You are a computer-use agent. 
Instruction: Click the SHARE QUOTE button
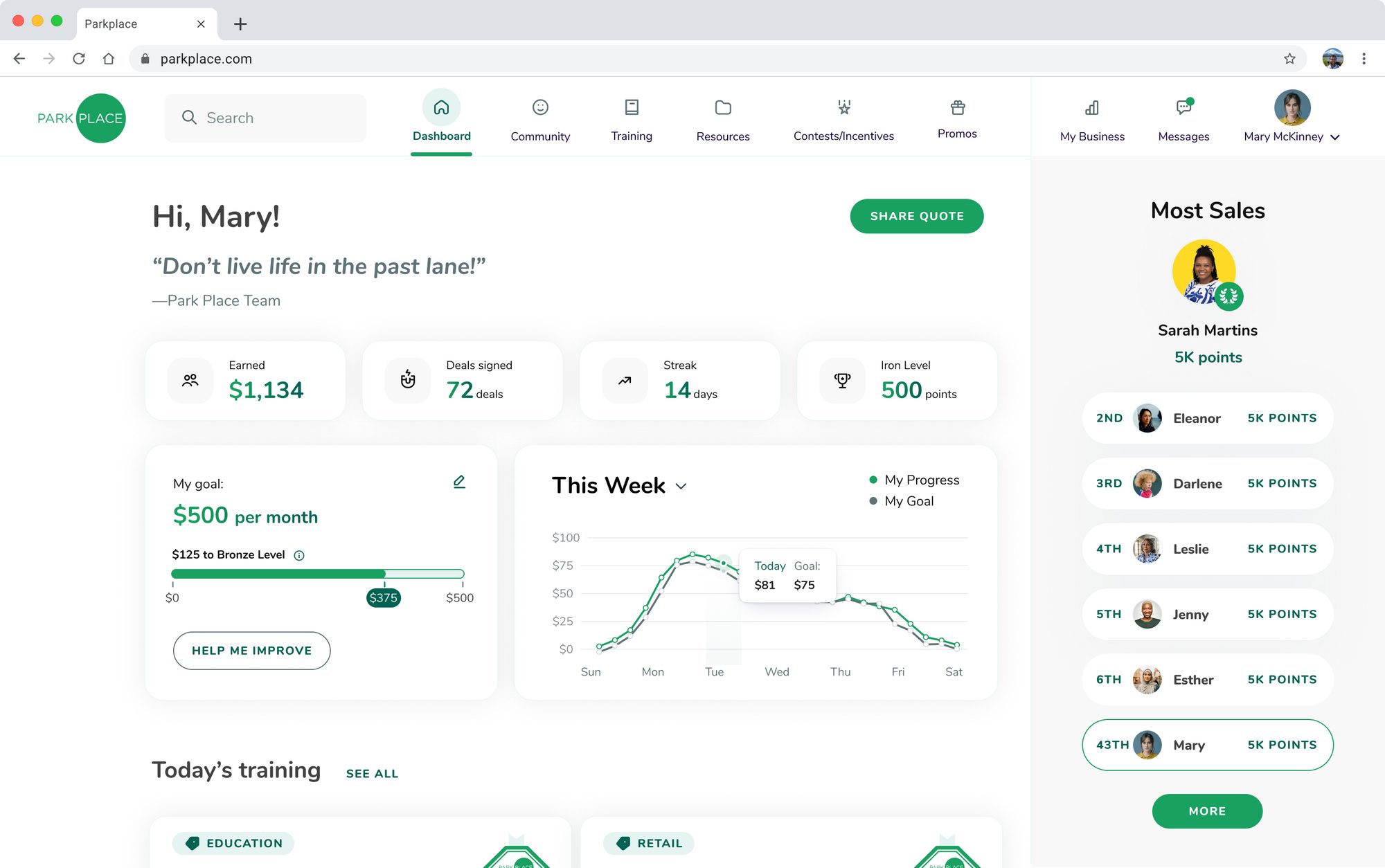[x=917, y=216]
